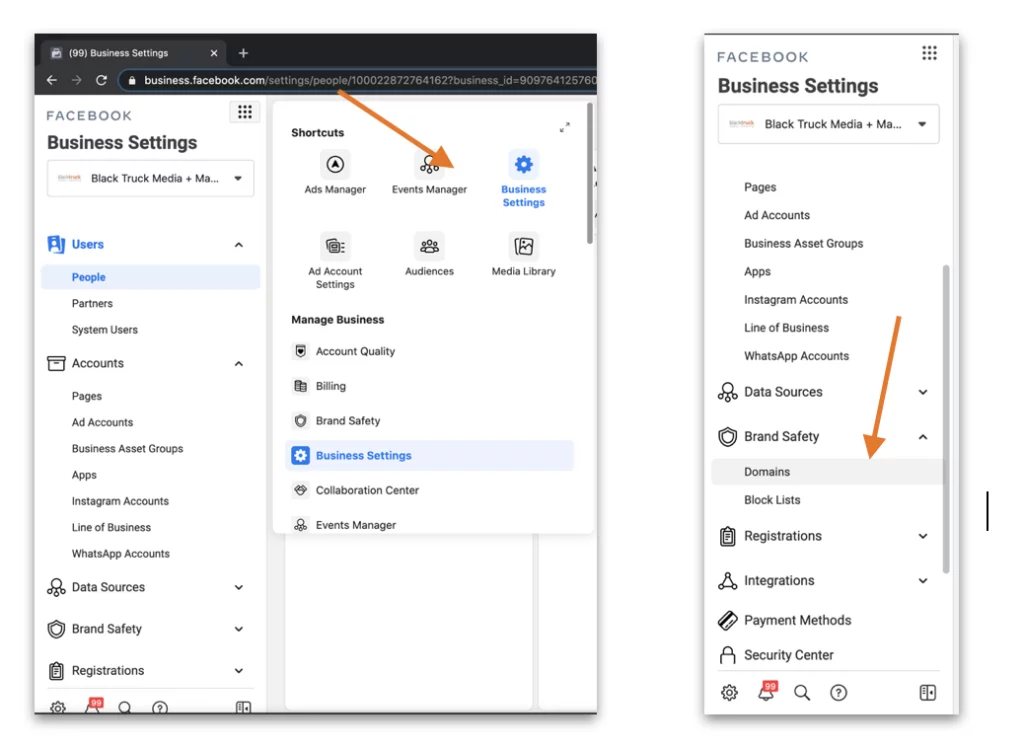This screenshot has width=1024, height=748.
Task: Select Pages in right panel
Action: tap(760, 187)
